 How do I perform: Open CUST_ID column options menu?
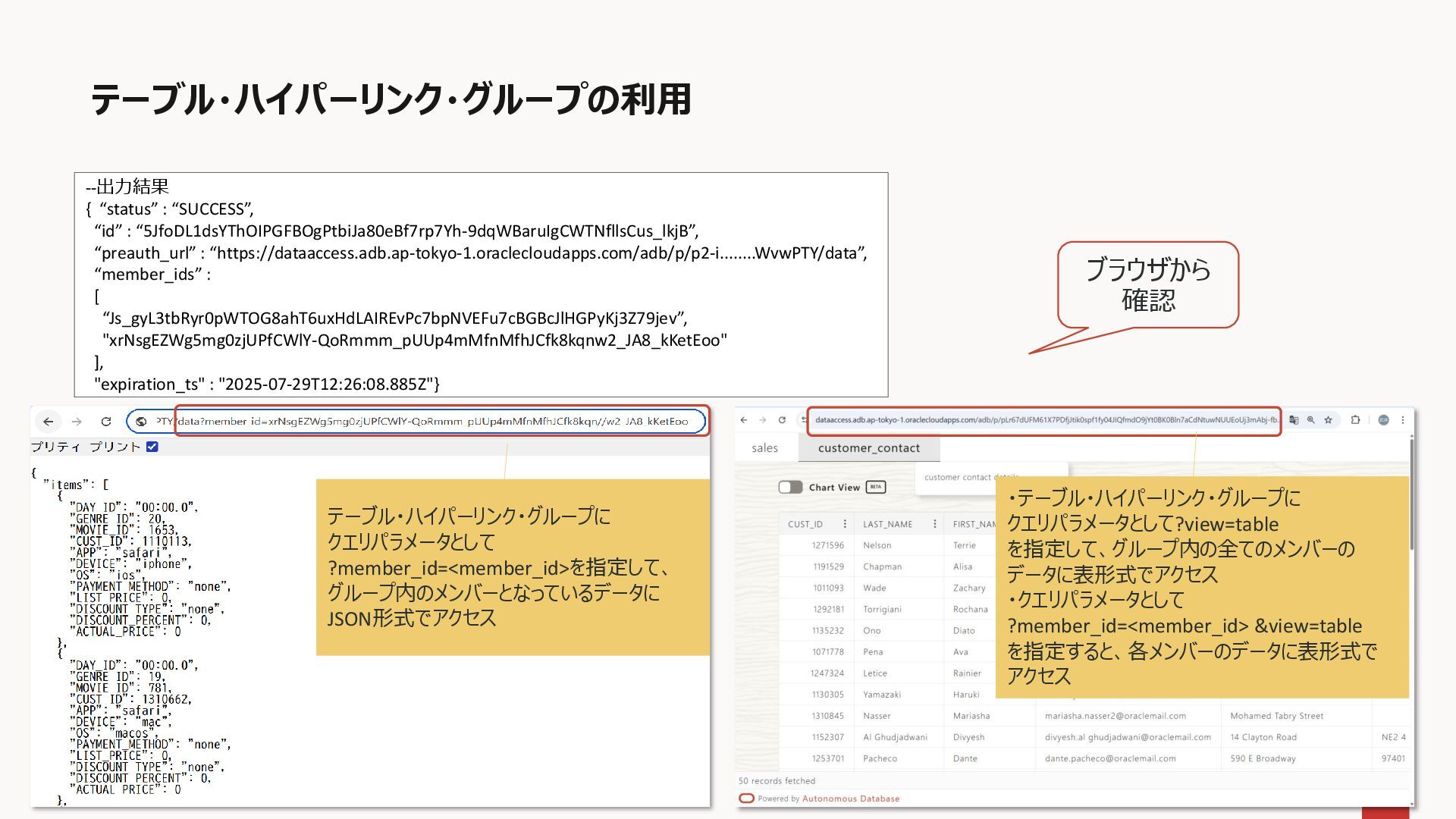(845, 524)
